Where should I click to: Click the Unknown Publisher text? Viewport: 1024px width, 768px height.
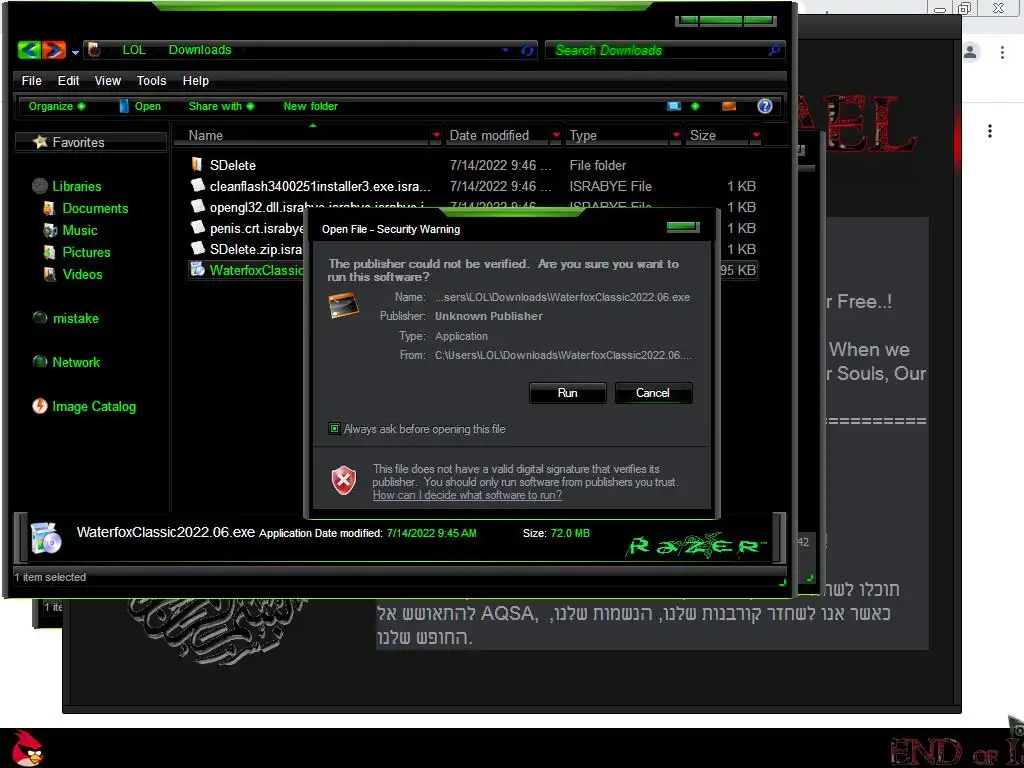point(488,315)
